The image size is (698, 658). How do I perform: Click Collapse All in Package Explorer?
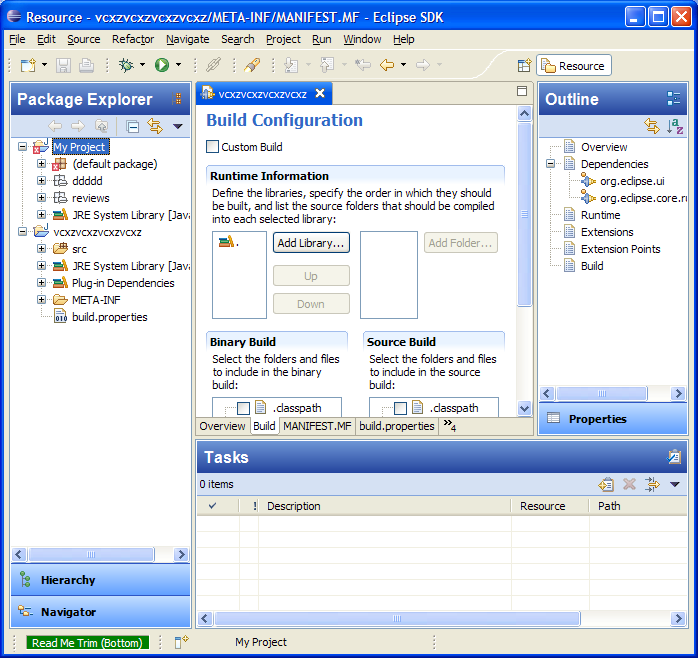(x=133, y=126)
